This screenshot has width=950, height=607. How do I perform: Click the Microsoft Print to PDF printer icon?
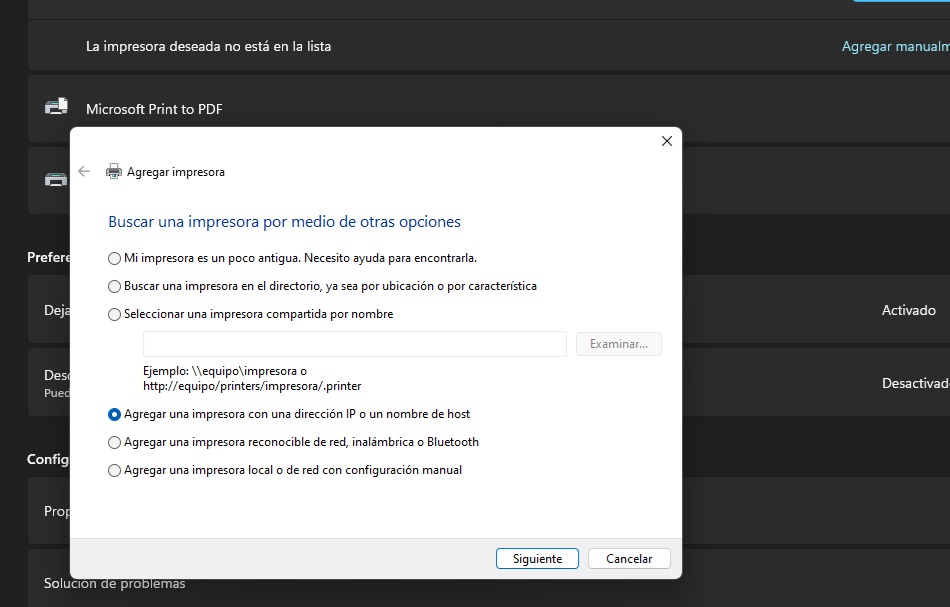click(56, 108)
